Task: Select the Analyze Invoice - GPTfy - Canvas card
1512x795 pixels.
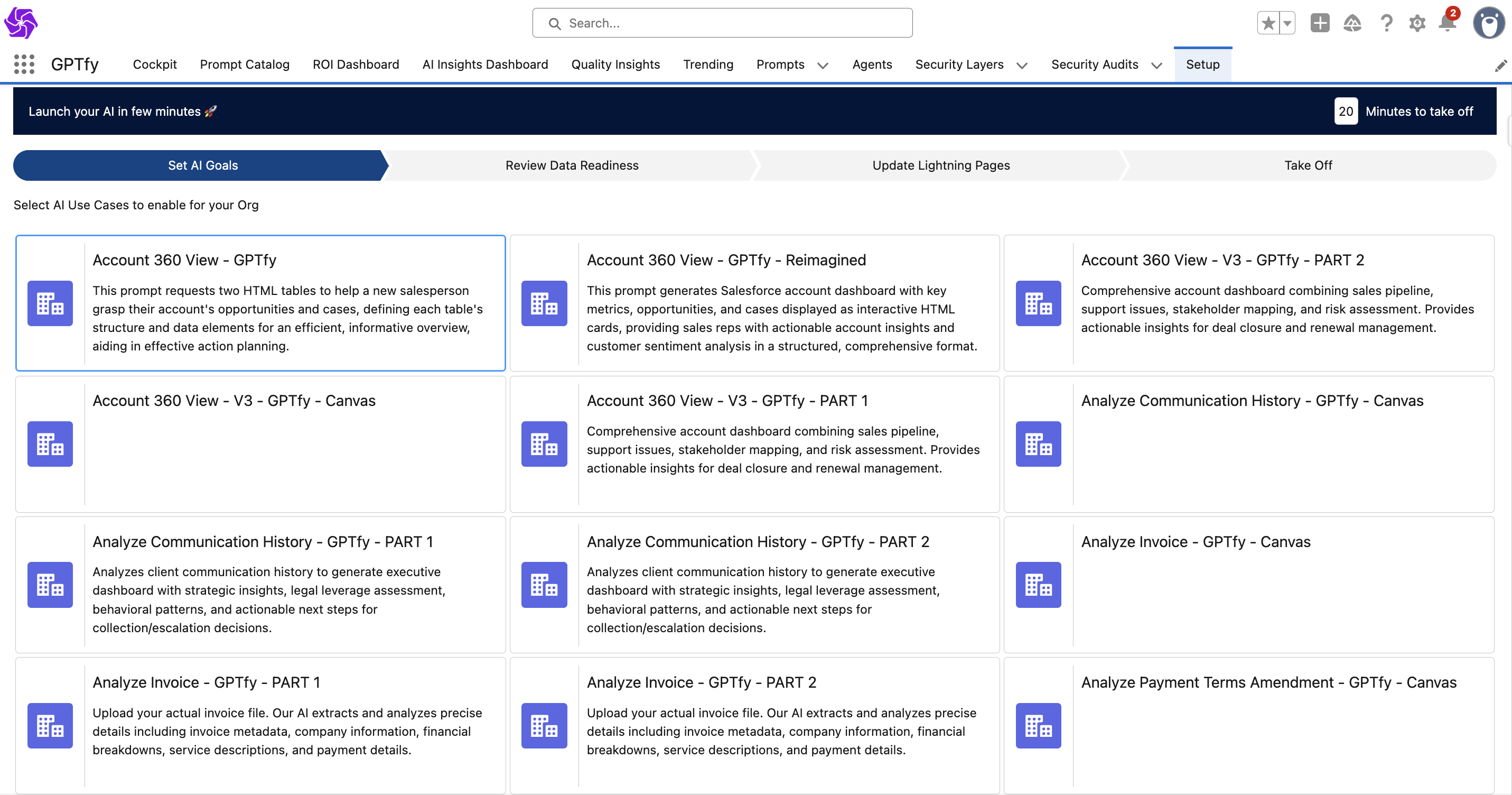Action: point(1248,585)
